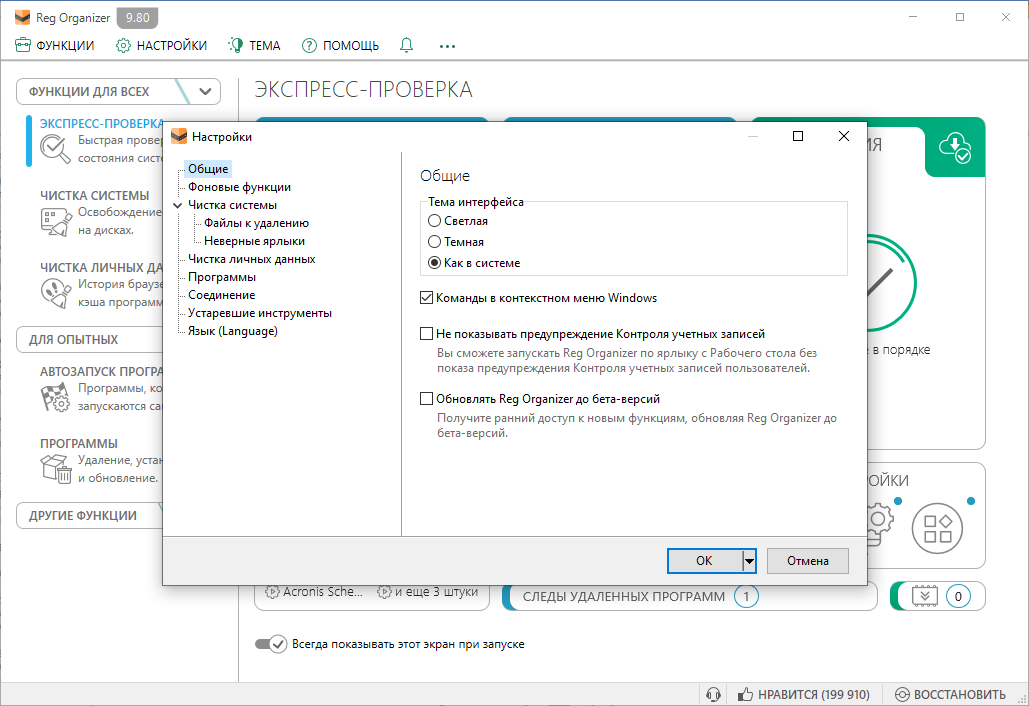Click the three-dots menu in the toolbar
Screen dimensions: 1029x706
(446, 45)
